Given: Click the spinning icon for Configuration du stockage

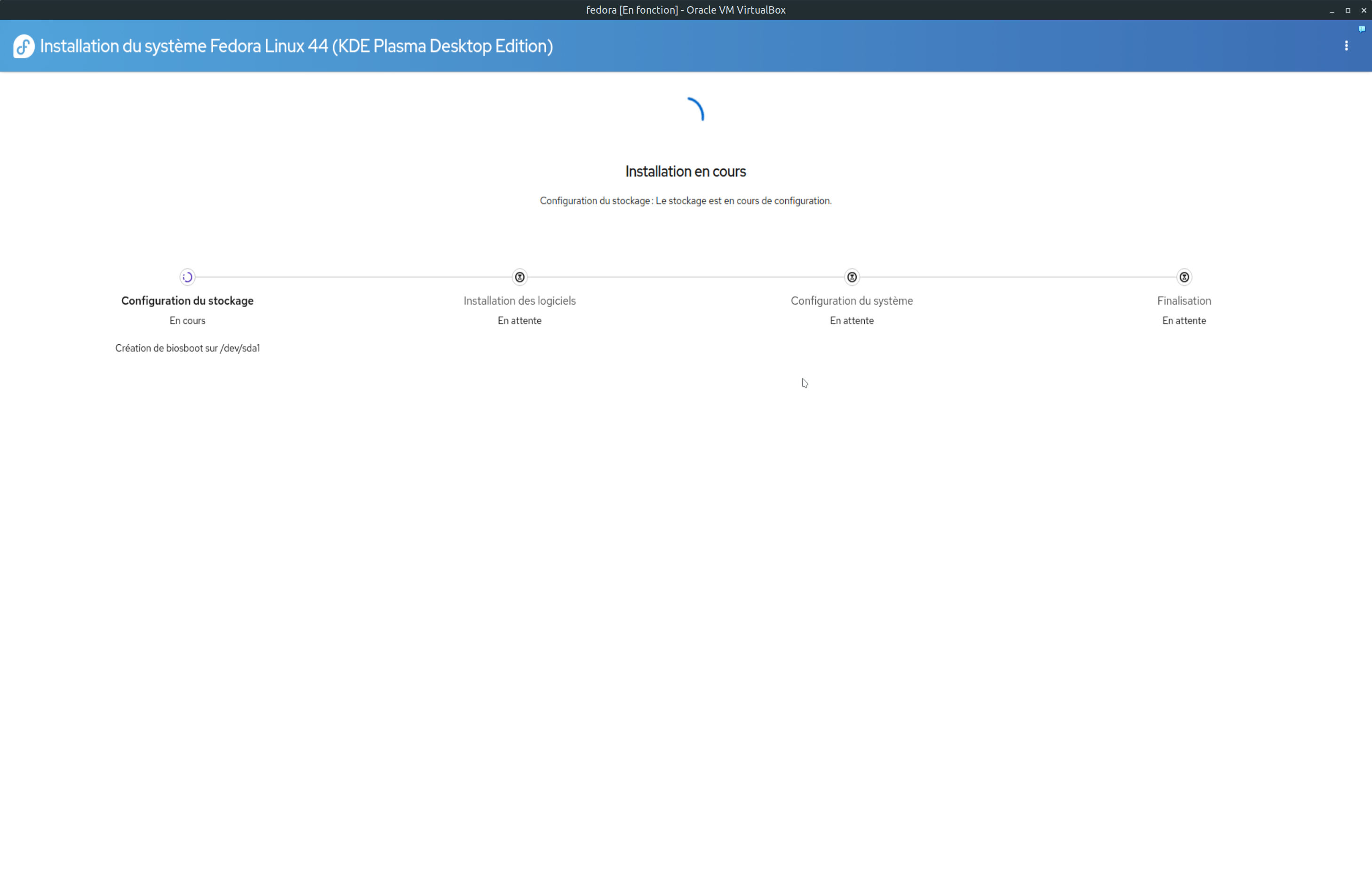Looking at the screenshot, I should [188, 277].
